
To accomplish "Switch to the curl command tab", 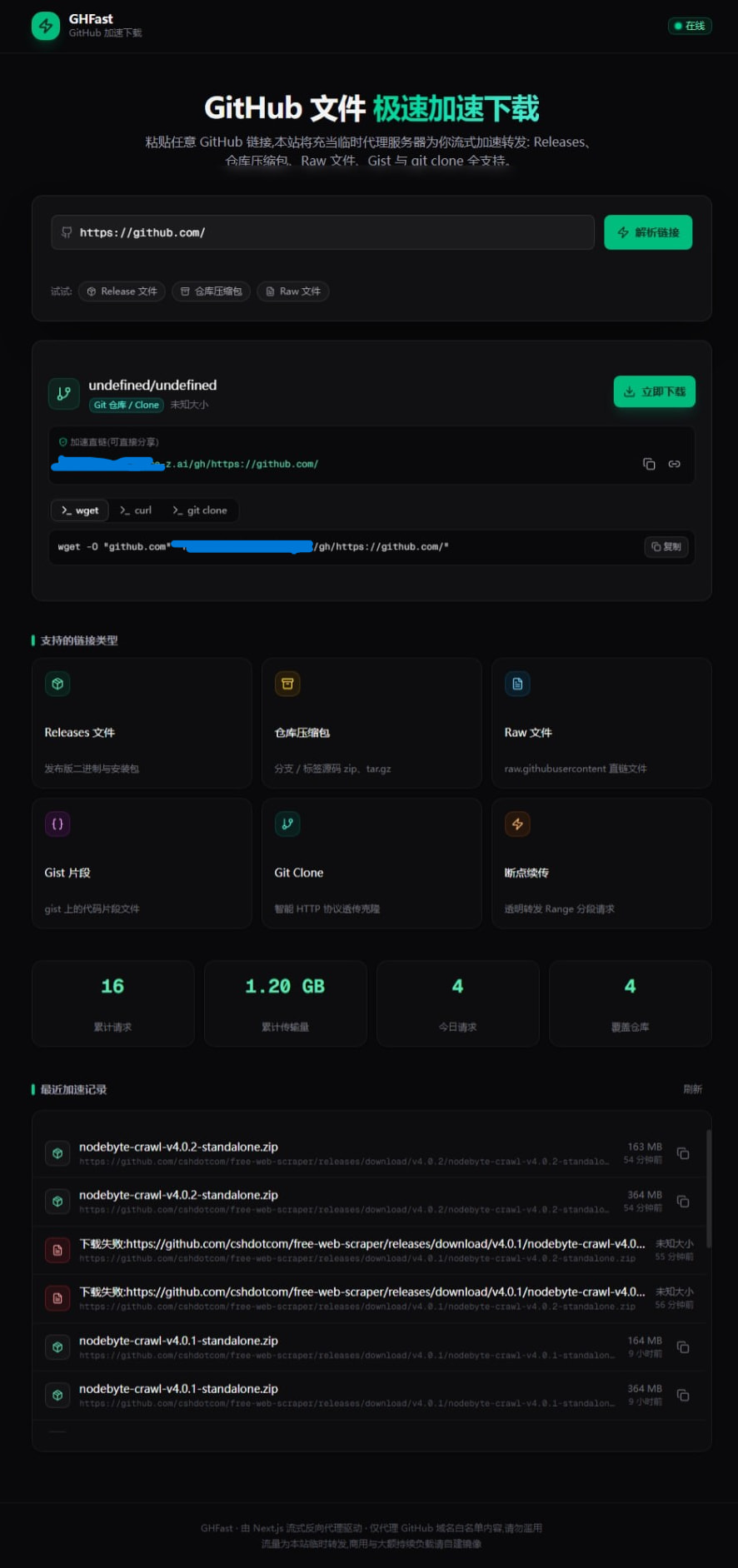I will pos(136,510).
